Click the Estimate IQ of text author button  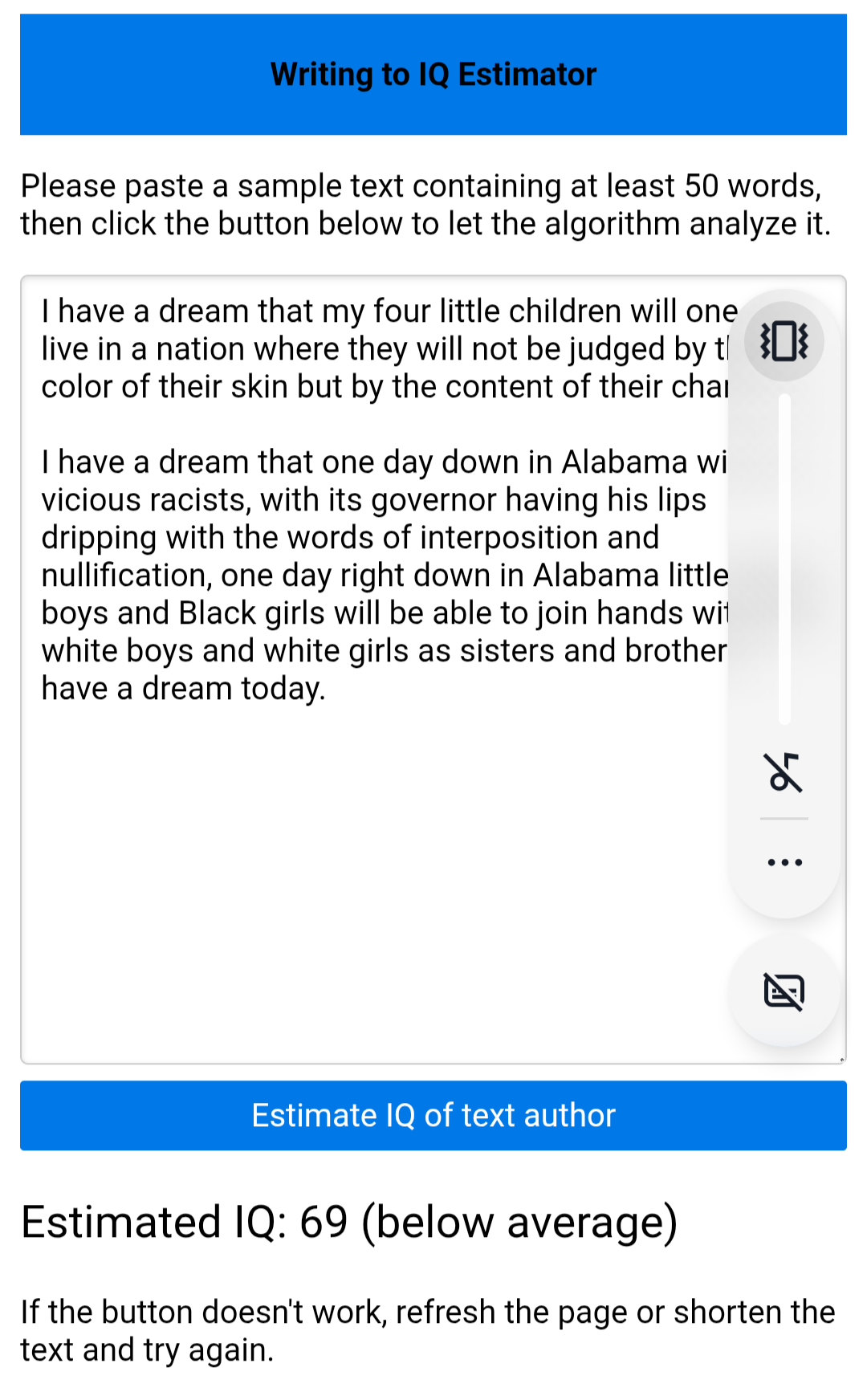pos(433,1115)
